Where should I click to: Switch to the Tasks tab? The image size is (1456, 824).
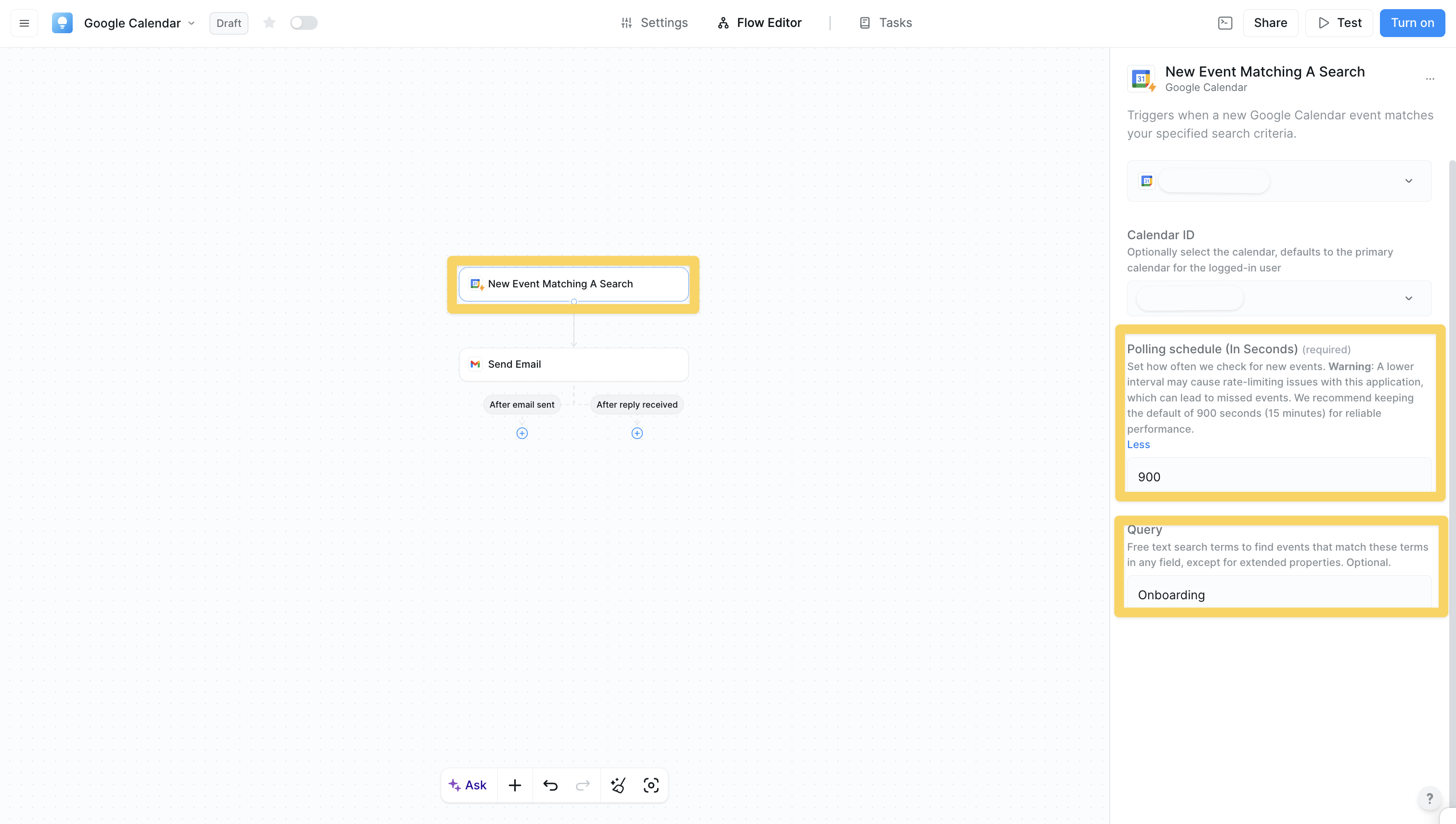point(885,23)
